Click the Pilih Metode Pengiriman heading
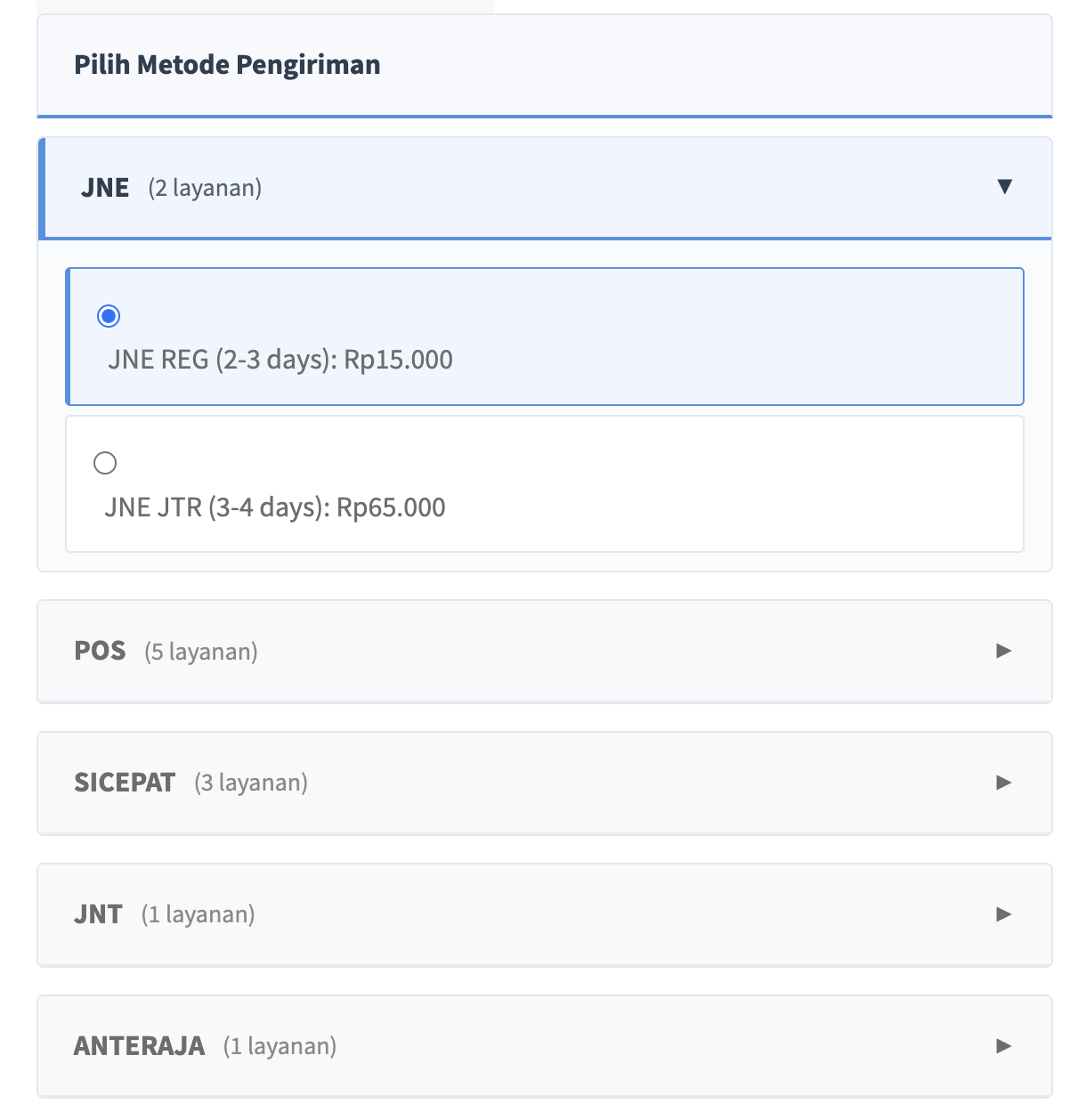The width and height of the screenshot is (1086, 1120). point(227,65)
